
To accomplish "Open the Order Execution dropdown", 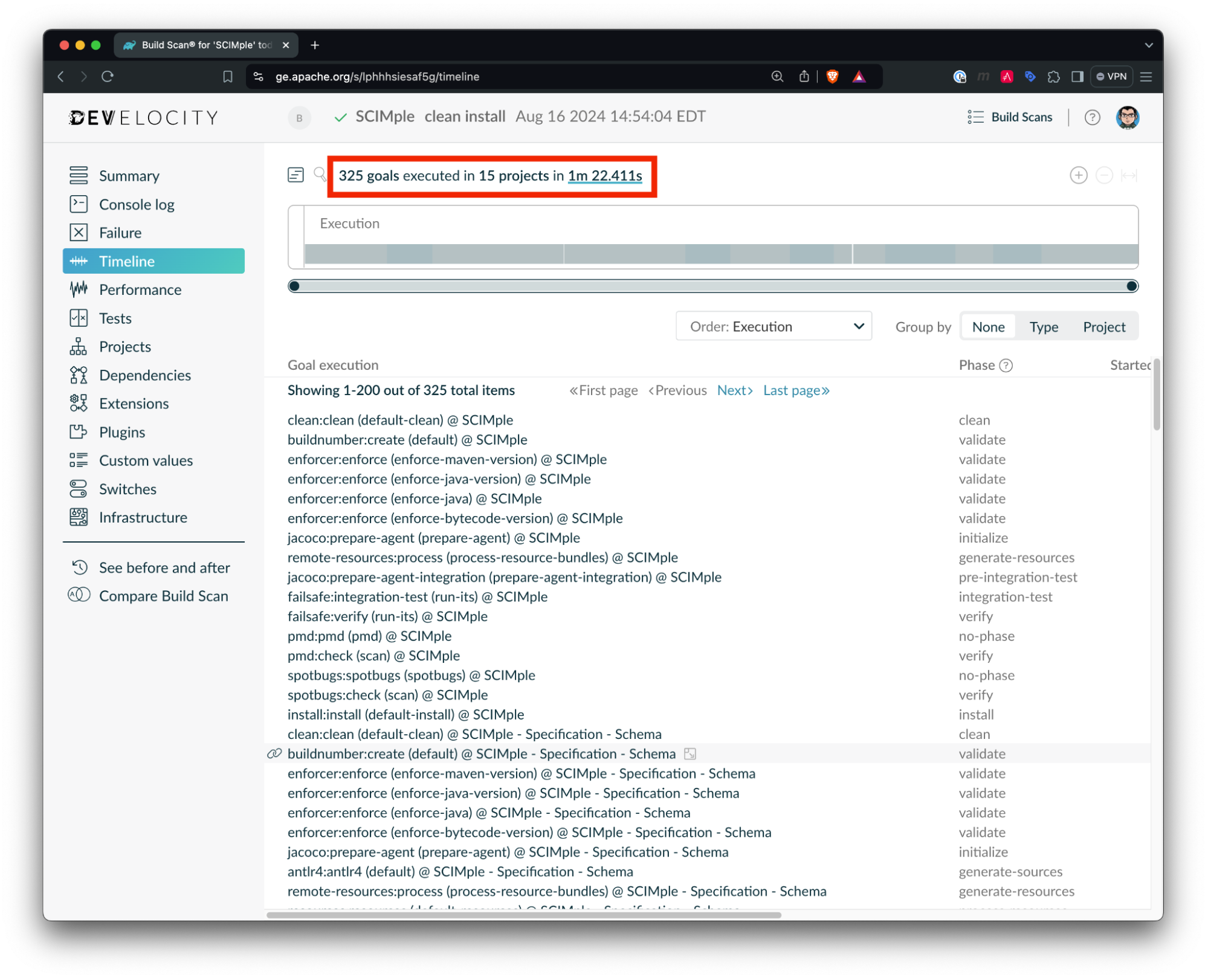I will (x=774, y=326).
